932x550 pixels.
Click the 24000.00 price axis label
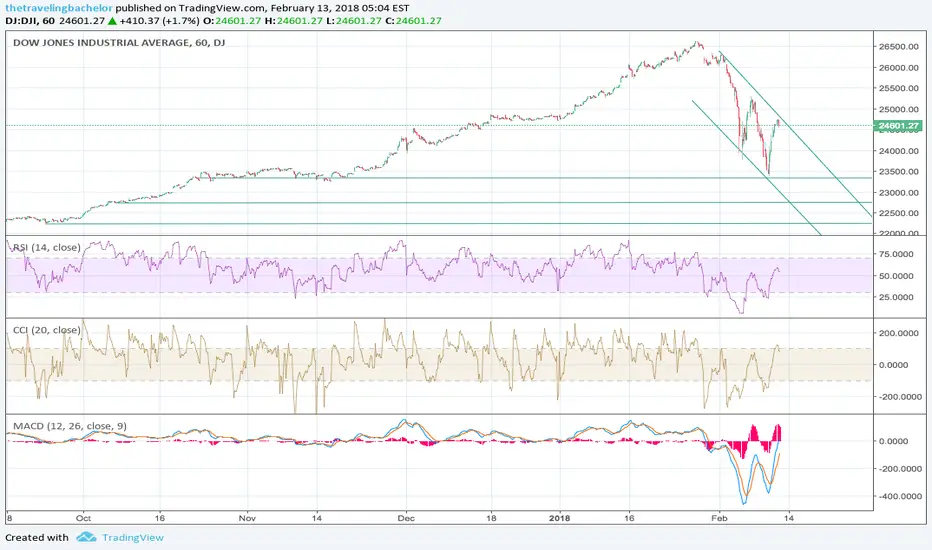coord(899,151)
